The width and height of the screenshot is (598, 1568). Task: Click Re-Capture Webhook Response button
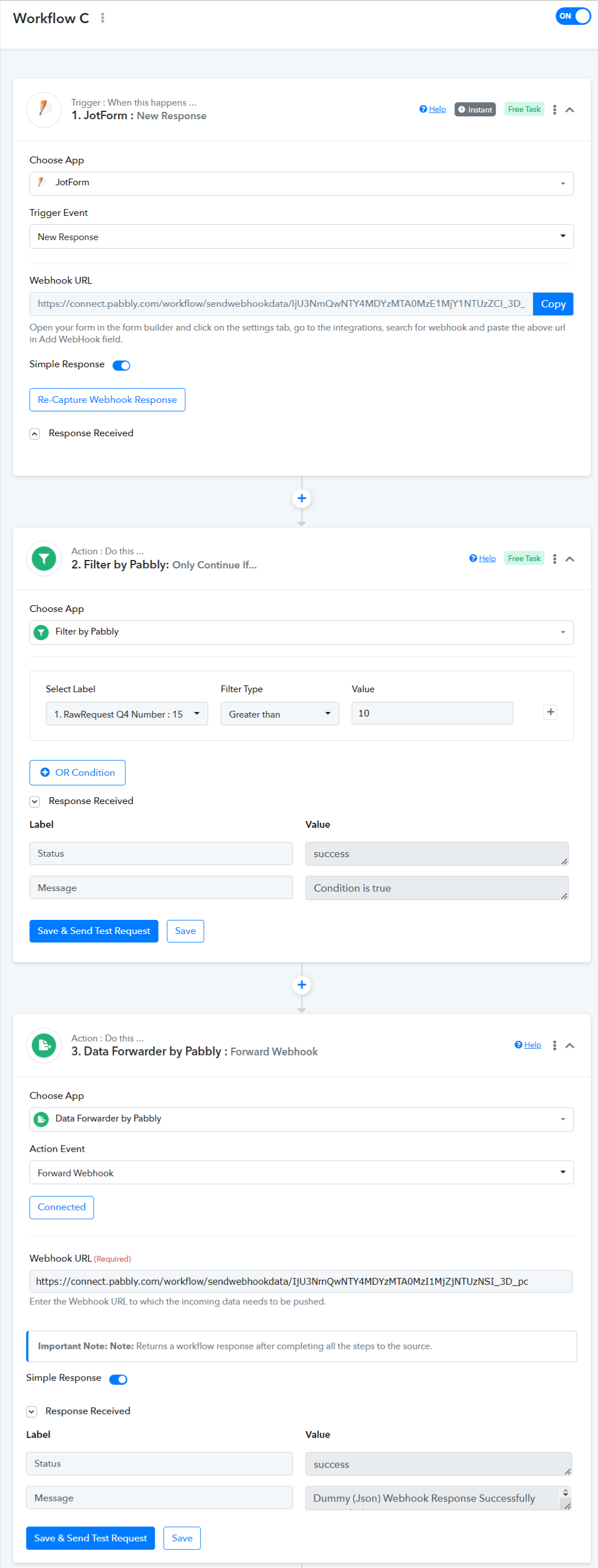(107, 400)
